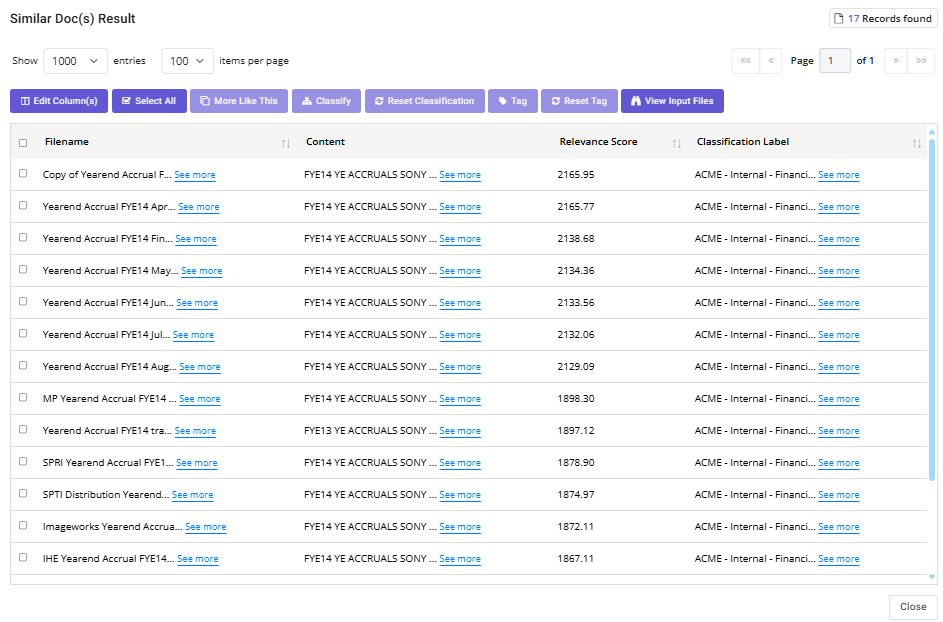The image size is (943, 622).
Task: Select relevance score 2129.09 cell
Action: tap(576, 367)
